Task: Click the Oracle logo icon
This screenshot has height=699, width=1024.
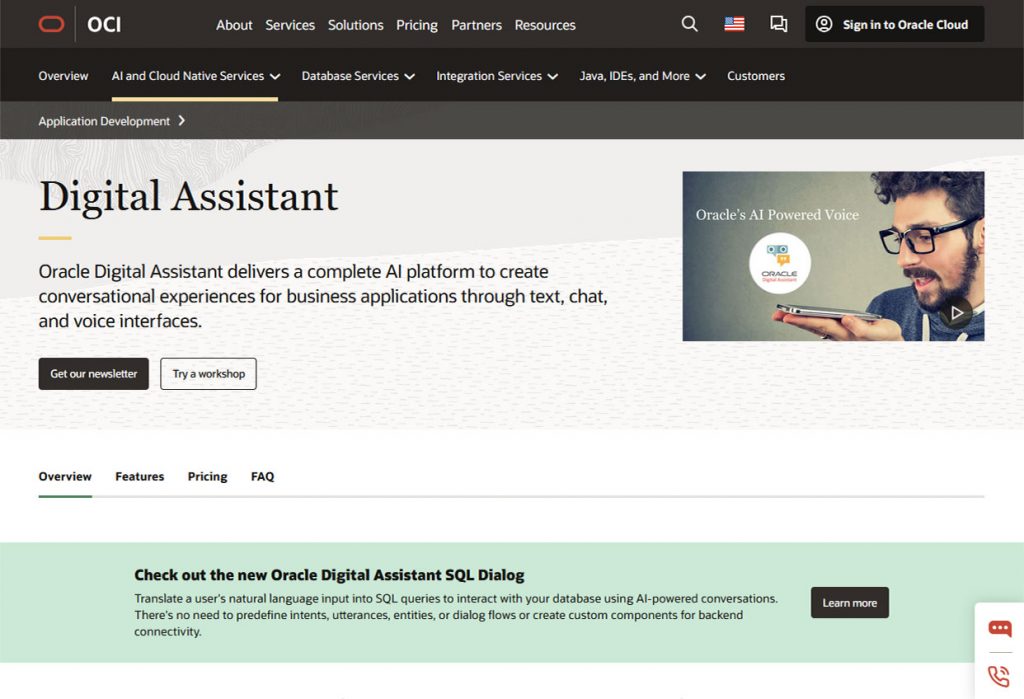Action: click(x=51, y=24)
